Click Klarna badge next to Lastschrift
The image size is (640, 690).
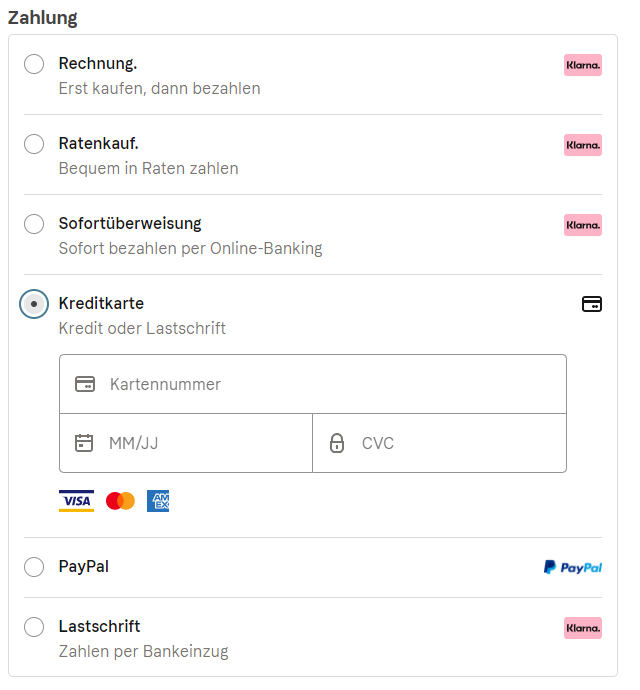coord(583,628)
